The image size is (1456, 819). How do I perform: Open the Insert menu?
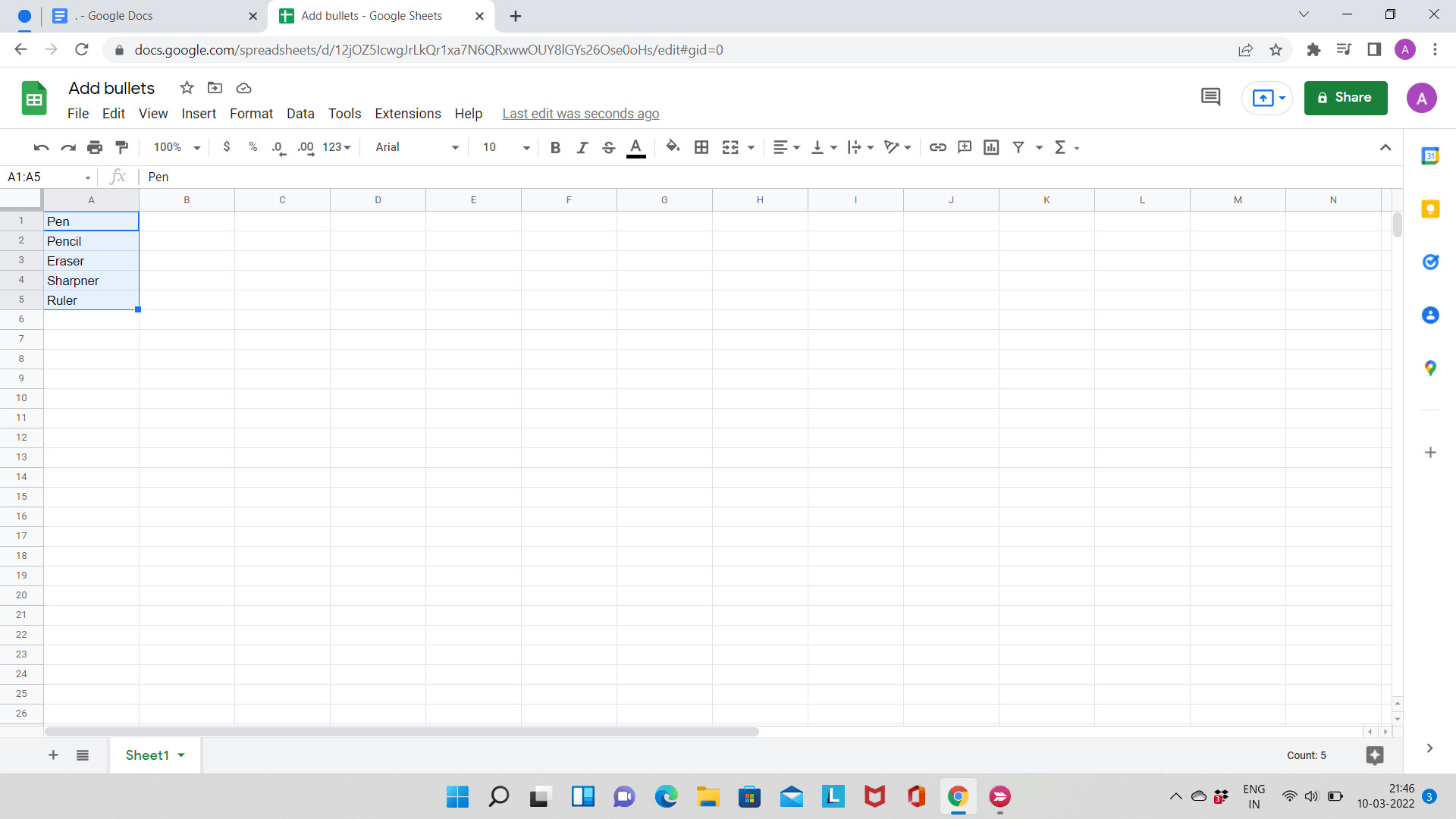(199, 113)
